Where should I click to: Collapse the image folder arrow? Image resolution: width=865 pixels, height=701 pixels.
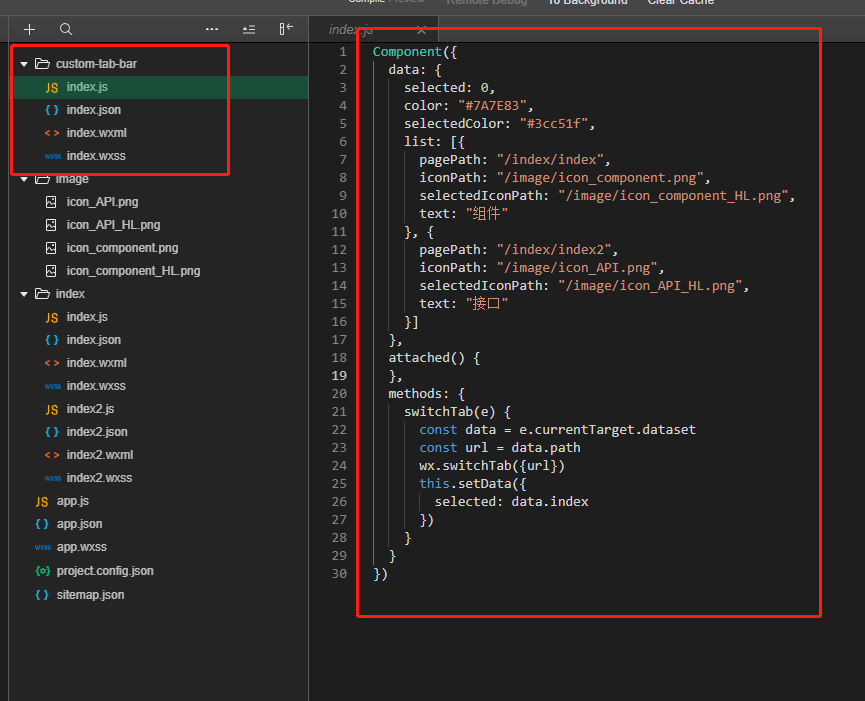click(x=24, y=179)
